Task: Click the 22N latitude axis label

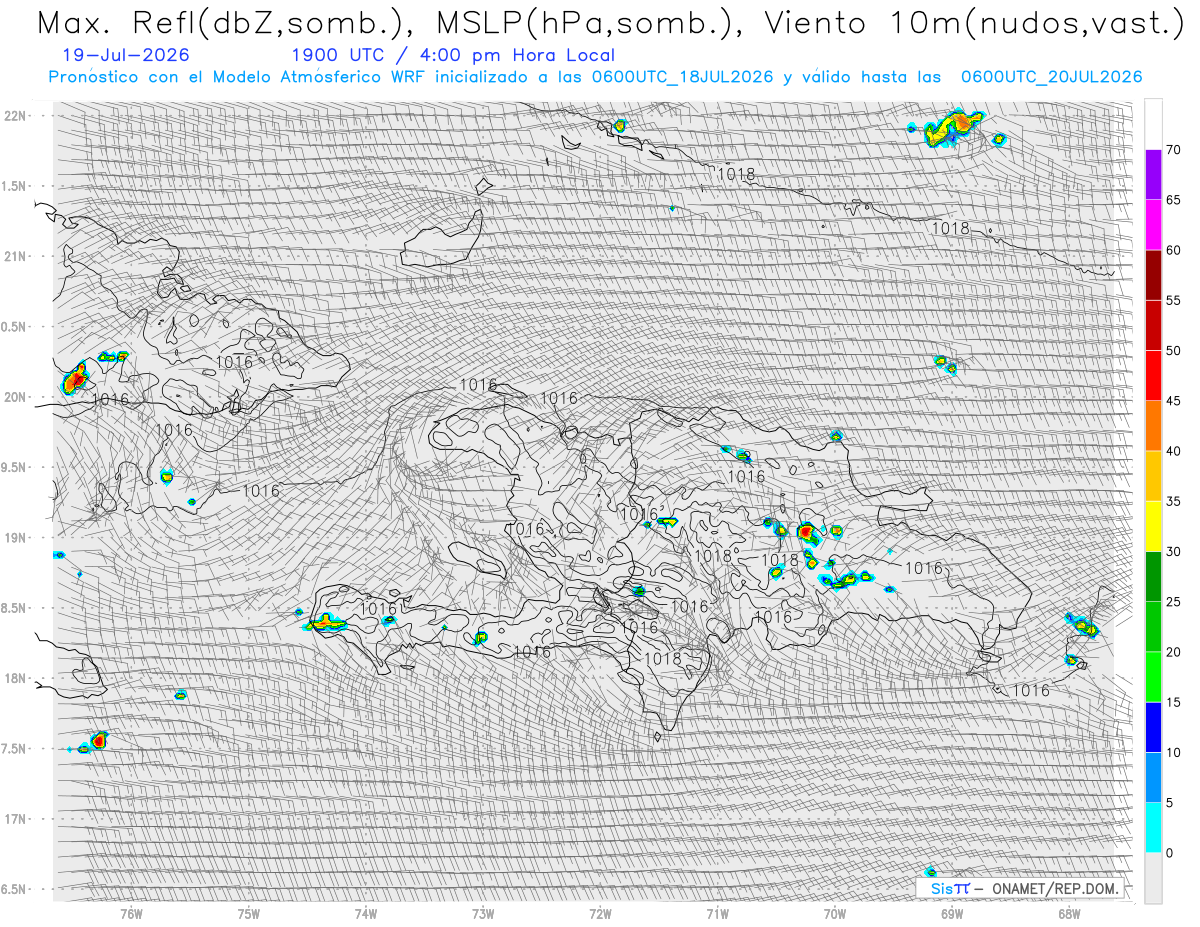Action: tap(14, 115)
